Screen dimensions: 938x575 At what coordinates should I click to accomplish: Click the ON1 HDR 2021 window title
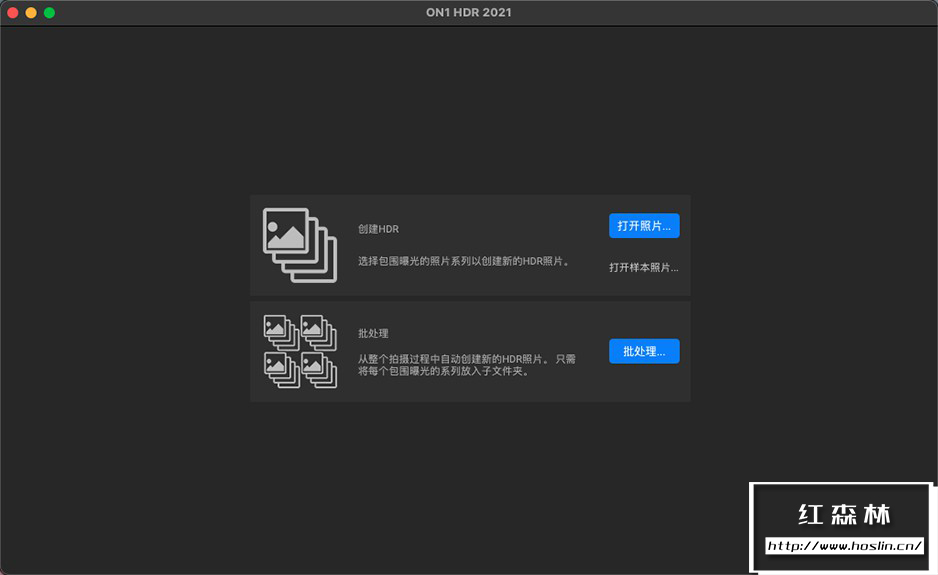[x=468, y=13]
